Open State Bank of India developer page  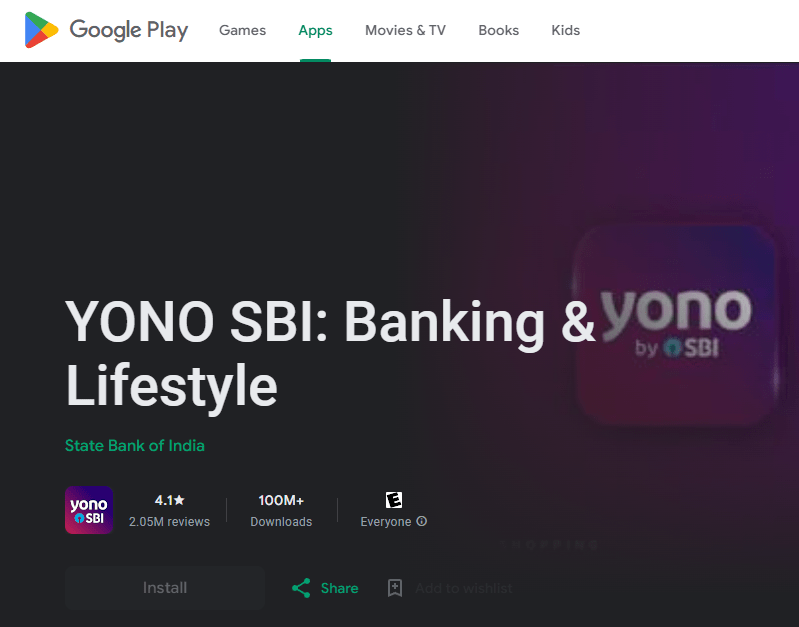(135, 446)
